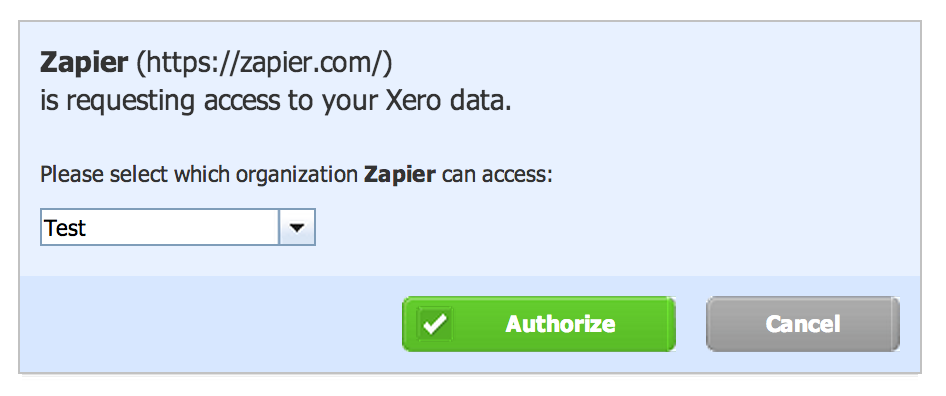Click empty dialog area right of the dropdown
946x396 pixels.
[603, 228]
